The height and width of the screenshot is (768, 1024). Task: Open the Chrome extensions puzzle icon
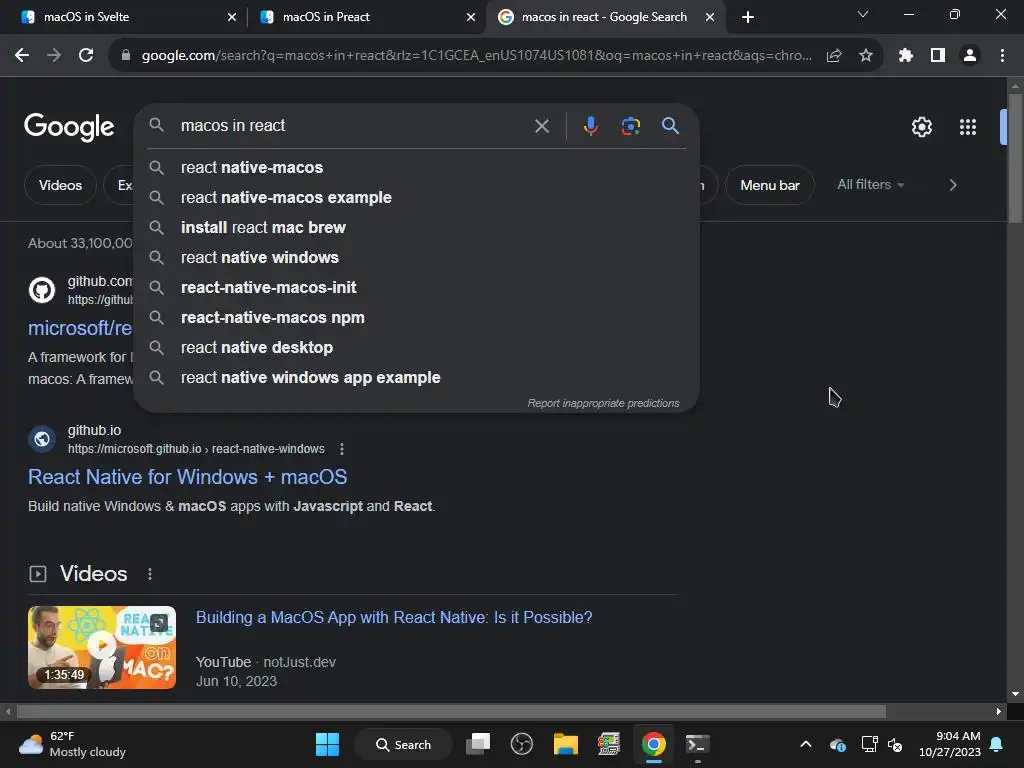[906, 56]
